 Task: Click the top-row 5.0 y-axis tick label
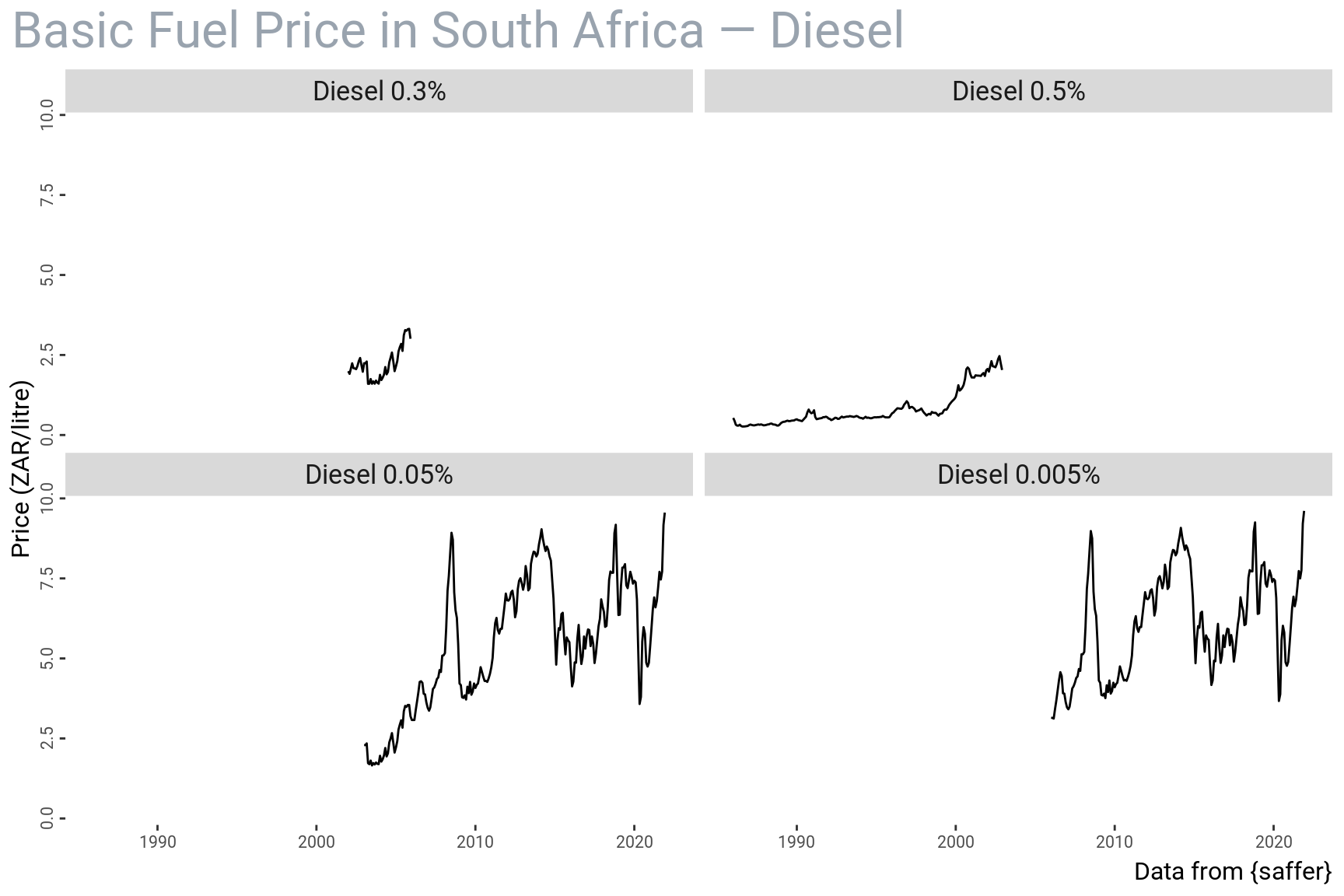[x=47, y=275]
